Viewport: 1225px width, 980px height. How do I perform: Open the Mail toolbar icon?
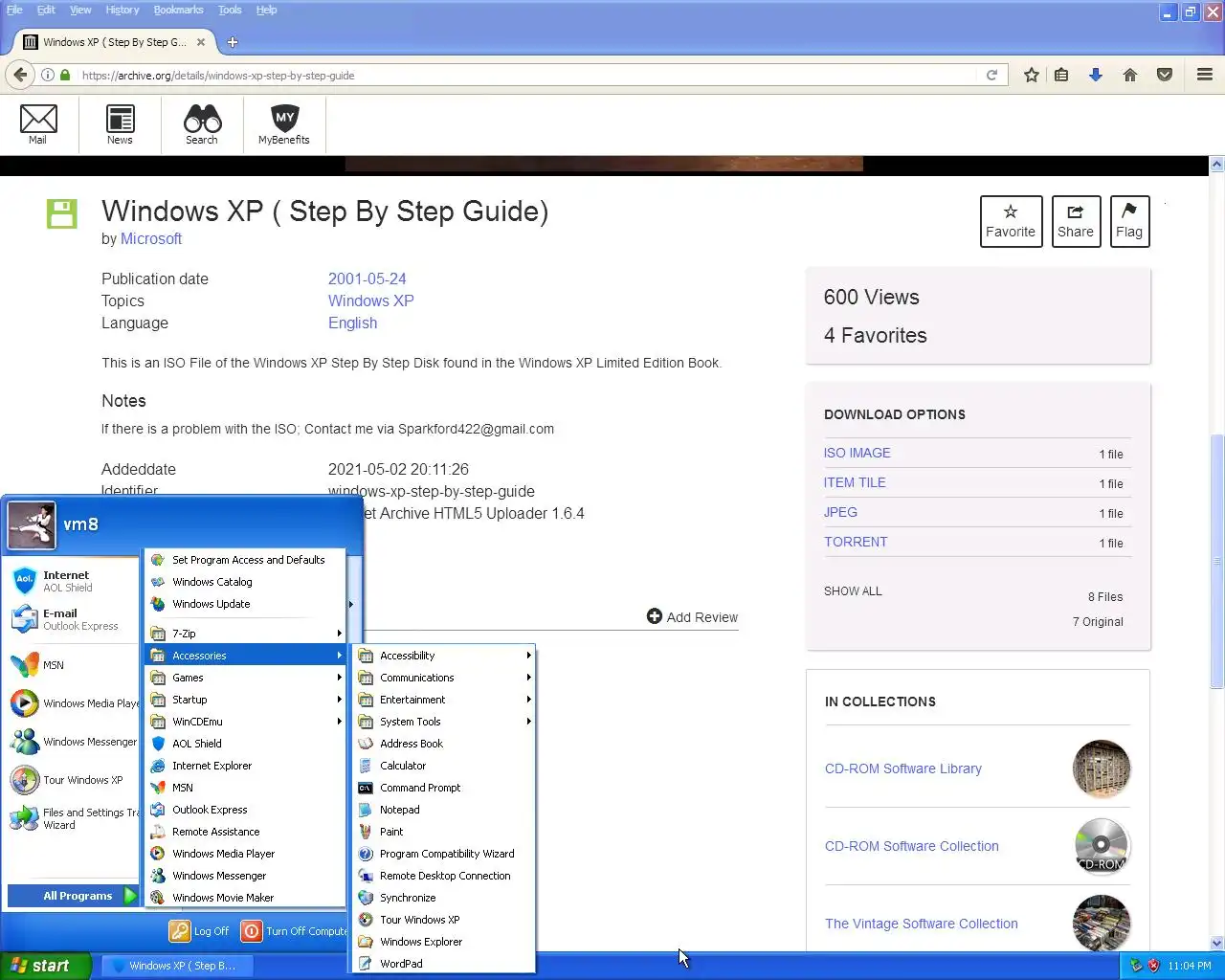tap(38, 124)
